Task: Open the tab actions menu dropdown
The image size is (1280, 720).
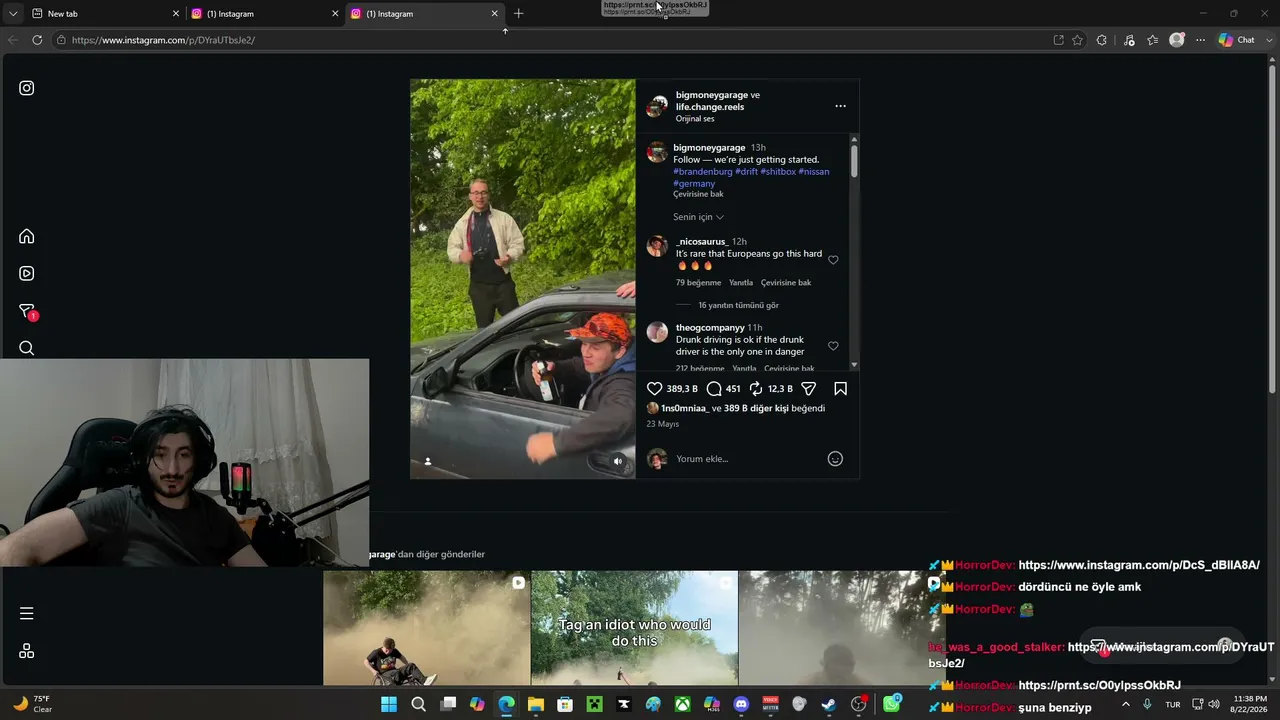Action: point(13,14)
